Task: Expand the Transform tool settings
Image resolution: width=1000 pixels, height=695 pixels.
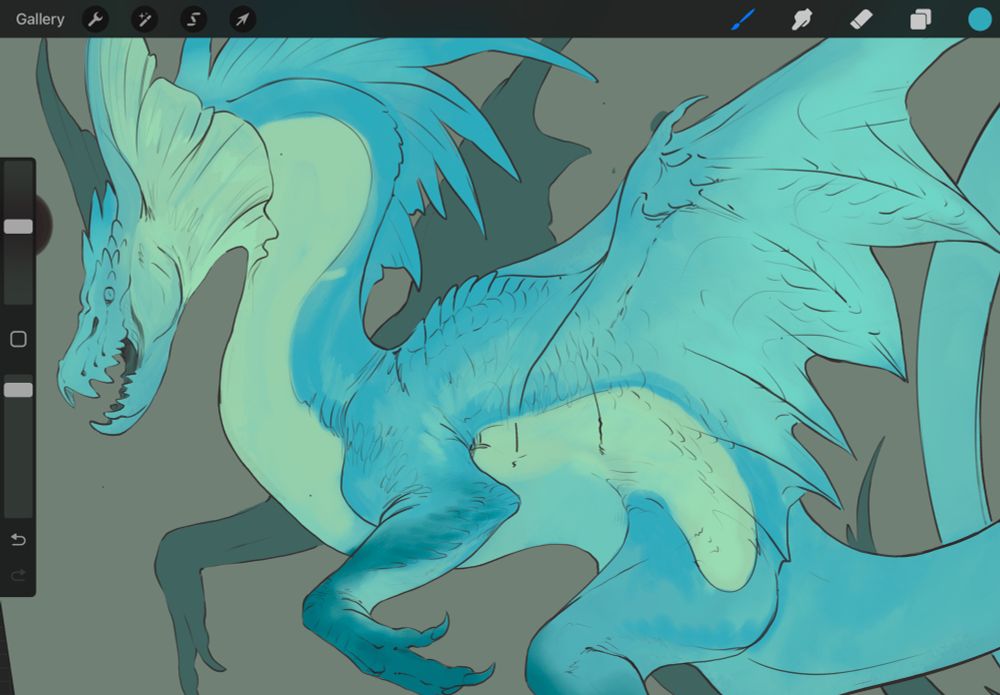Action: pyautogui.click(x=240, y=19)
